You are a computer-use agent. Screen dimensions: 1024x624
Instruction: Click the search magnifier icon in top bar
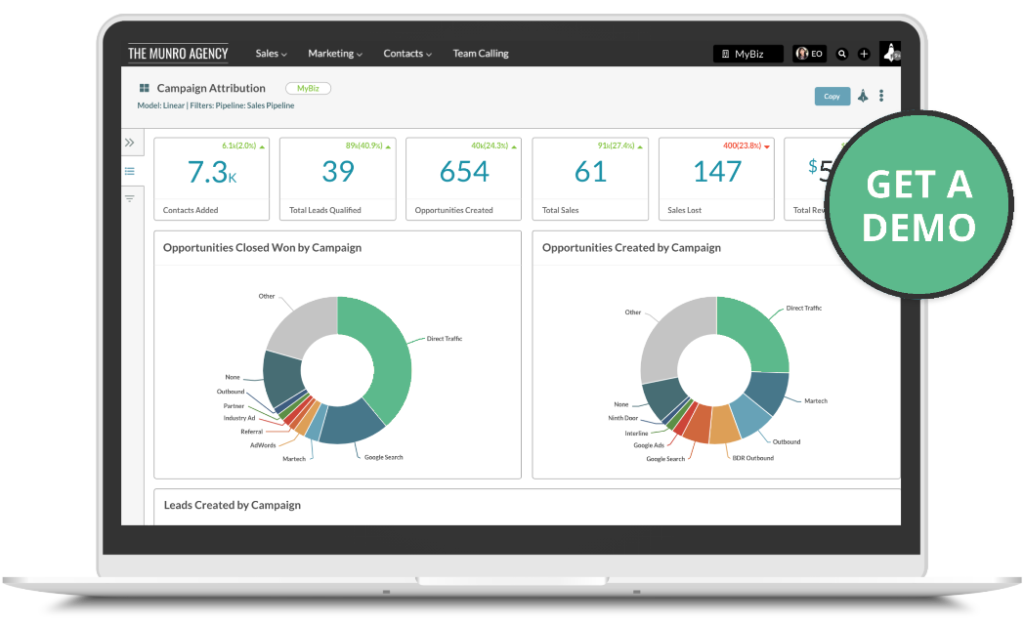[842, 54]
